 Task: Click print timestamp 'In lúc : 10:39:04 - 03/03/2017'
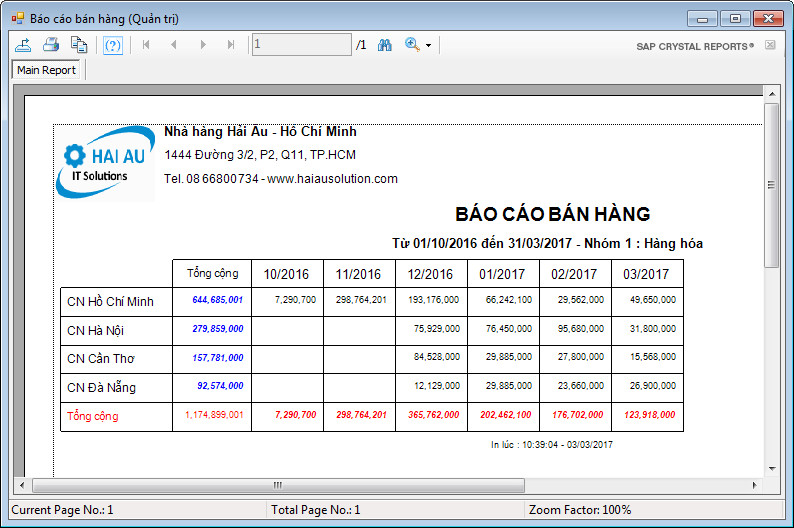[x=551, y=444]
